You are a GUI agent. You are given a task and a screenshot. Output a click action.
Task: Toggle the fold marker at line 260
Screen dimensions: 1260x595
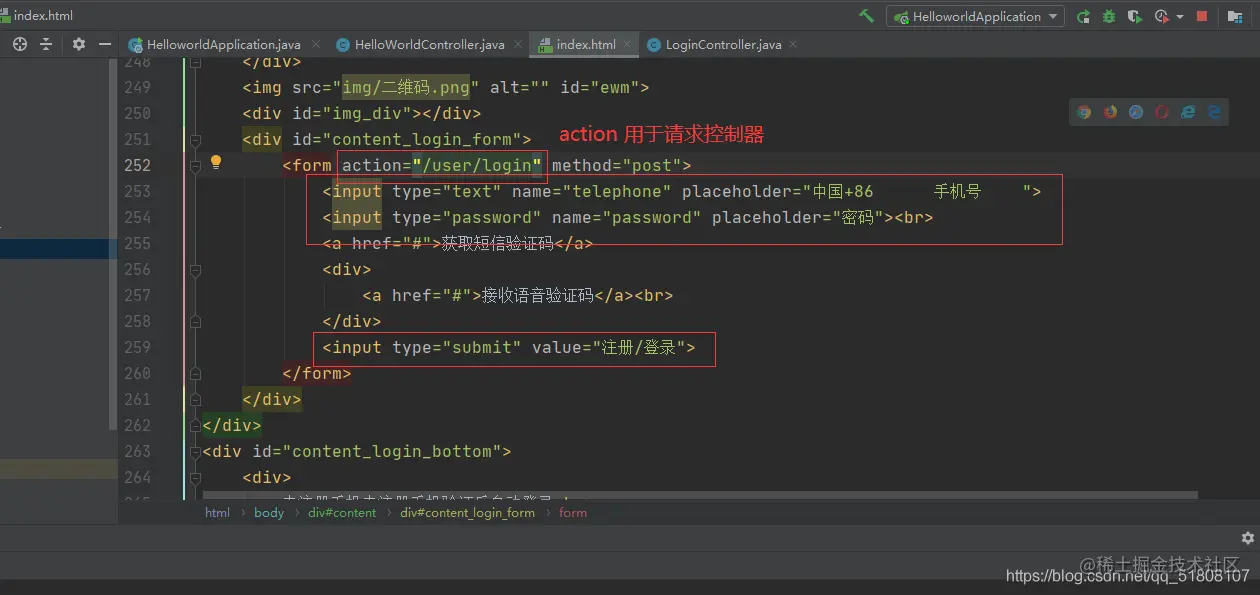coord(195,374)
